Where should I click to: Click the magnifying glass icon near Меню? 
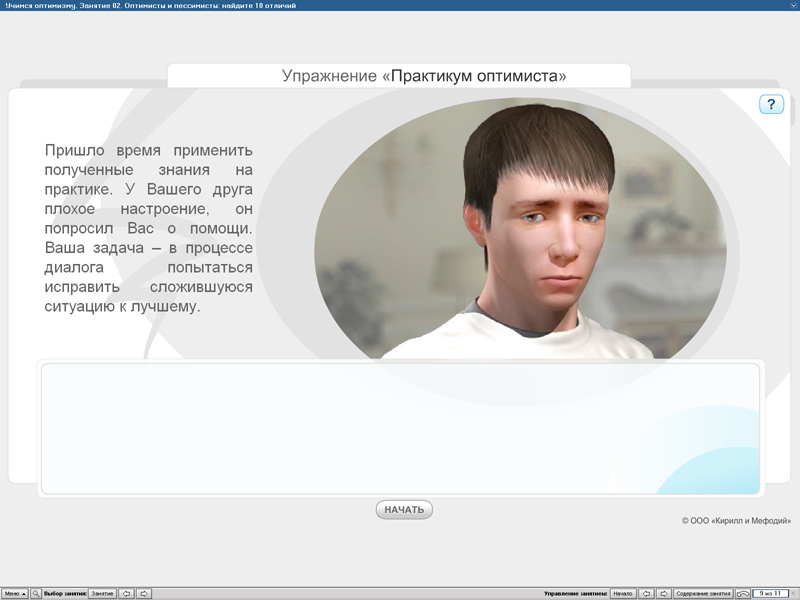click(36, 592)
